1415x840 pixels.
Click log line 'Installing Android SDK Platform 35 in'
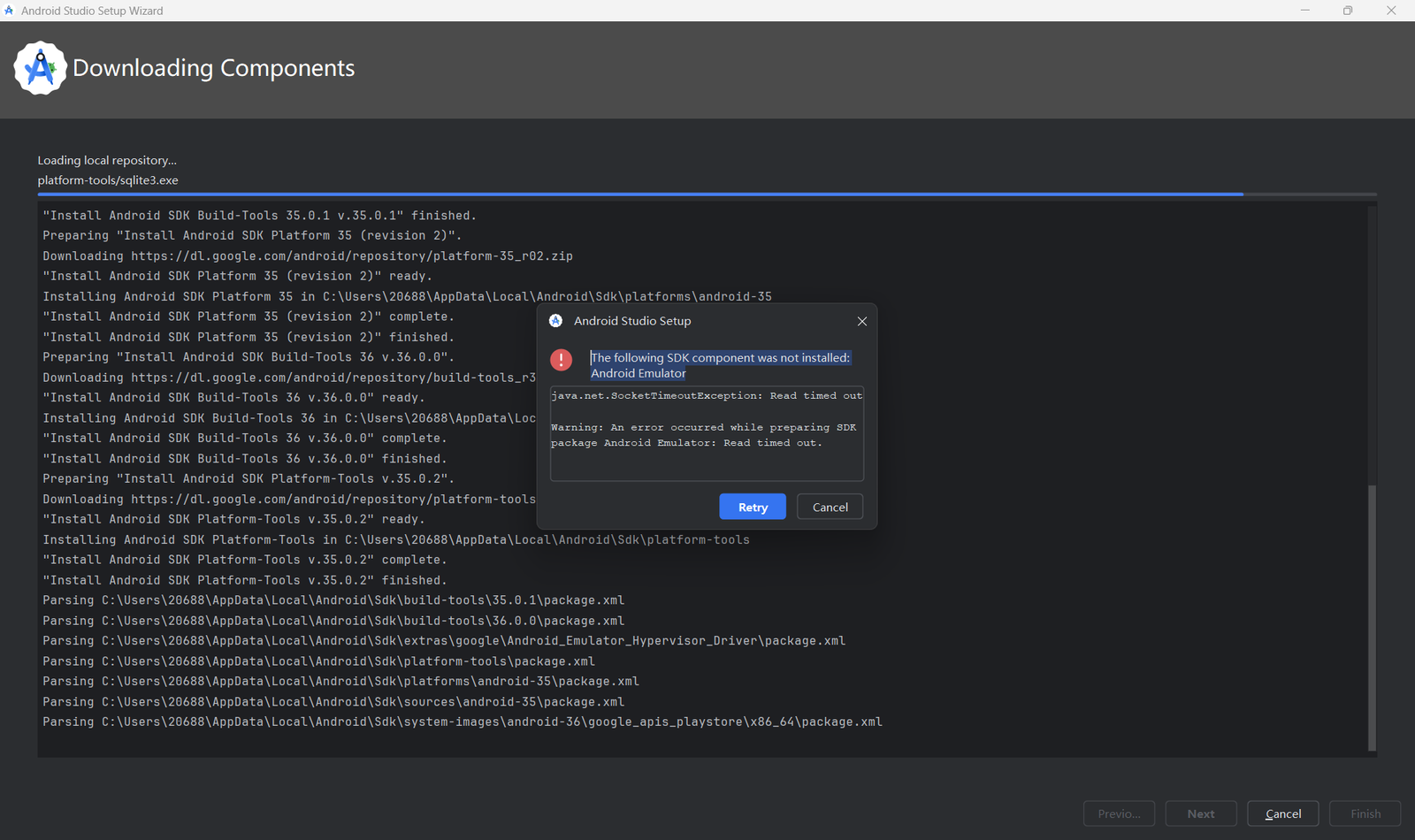coord(407,297)
